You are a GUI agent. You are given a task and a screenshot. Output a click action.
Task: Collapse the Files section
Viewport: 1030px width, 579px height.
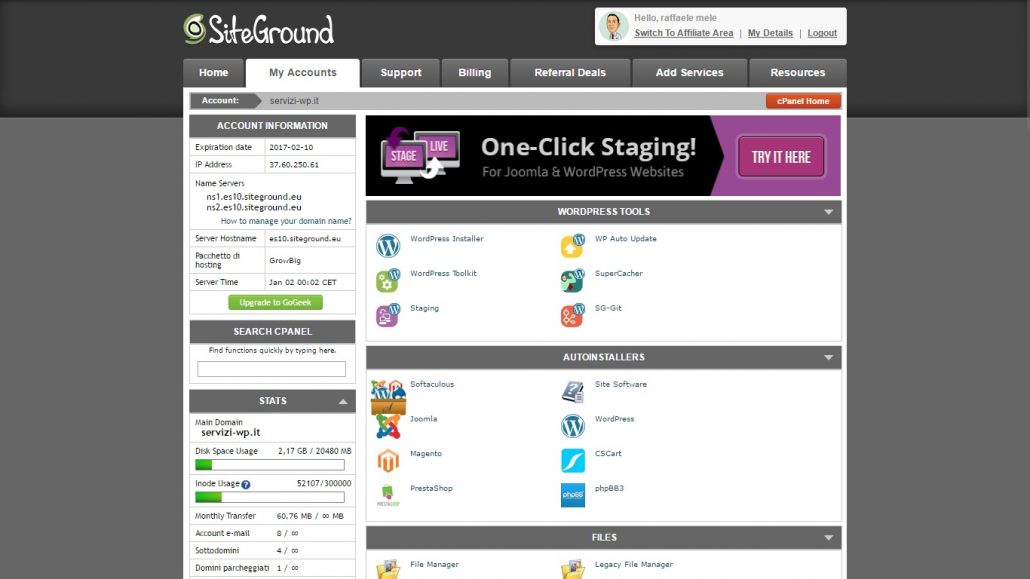tap(828, 538)
